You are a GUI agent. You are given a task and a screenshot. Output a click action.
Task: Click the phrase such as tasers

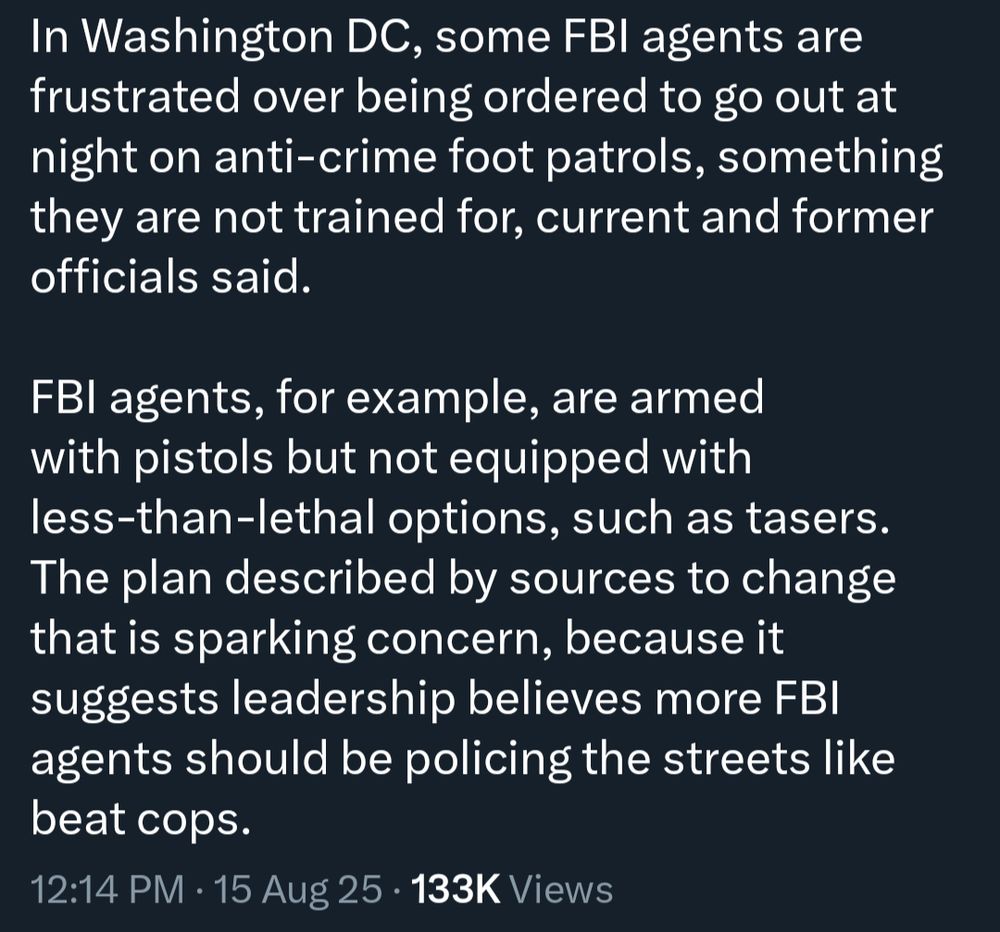pyautogui.click(x=730, y=517)
